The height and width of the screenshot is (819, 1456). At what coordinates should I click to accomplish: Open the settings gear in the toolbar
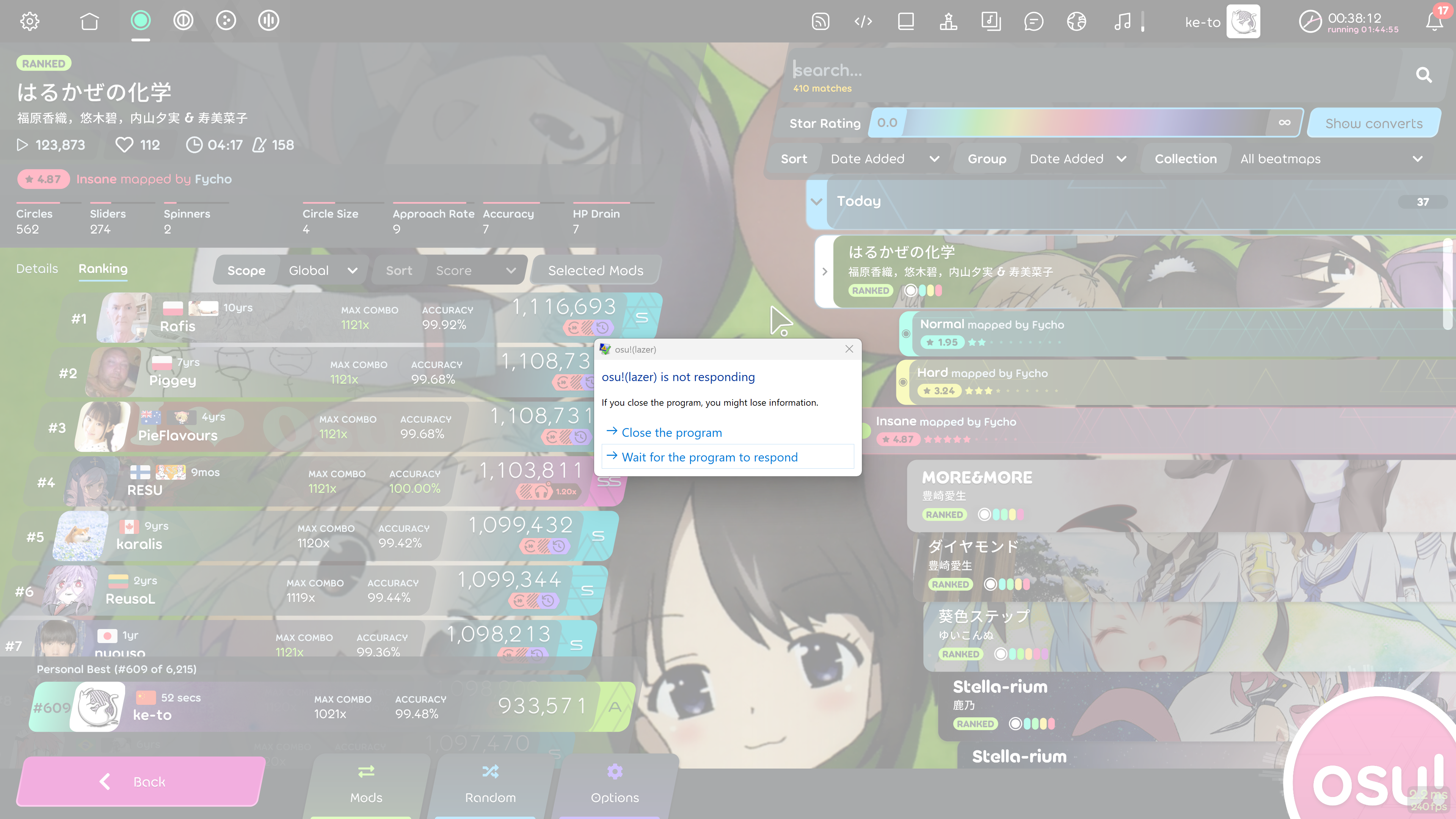point(30,22)
